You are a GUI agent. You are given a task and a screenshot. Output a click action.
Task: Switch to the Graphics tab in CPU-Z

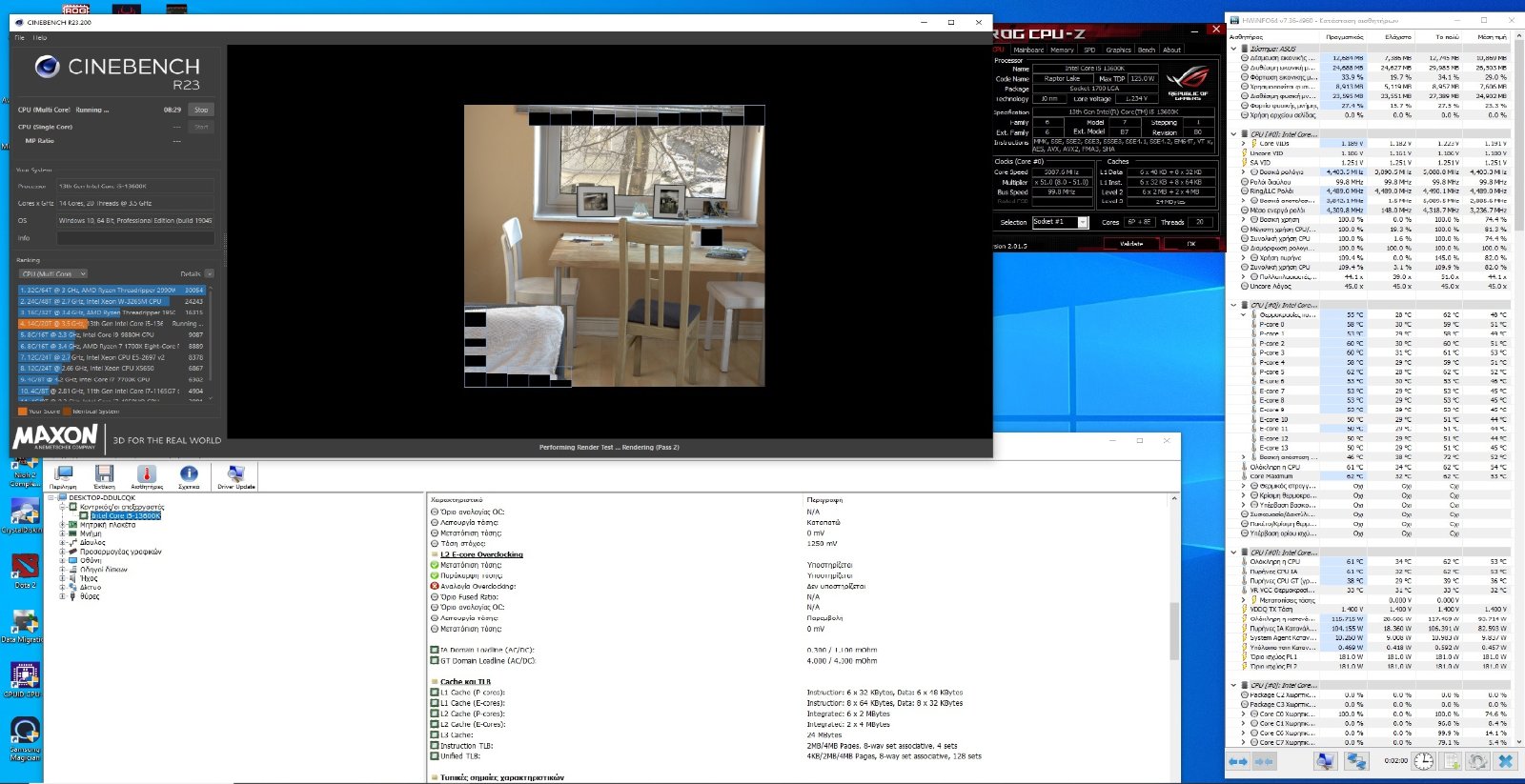coord(1118,50)
